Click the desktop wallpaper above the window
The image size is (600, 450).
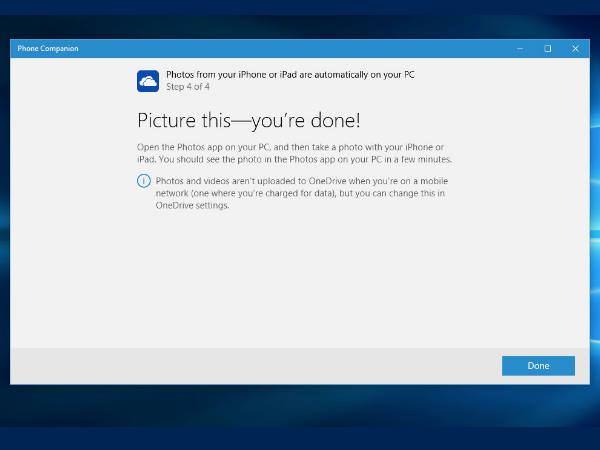300,18
